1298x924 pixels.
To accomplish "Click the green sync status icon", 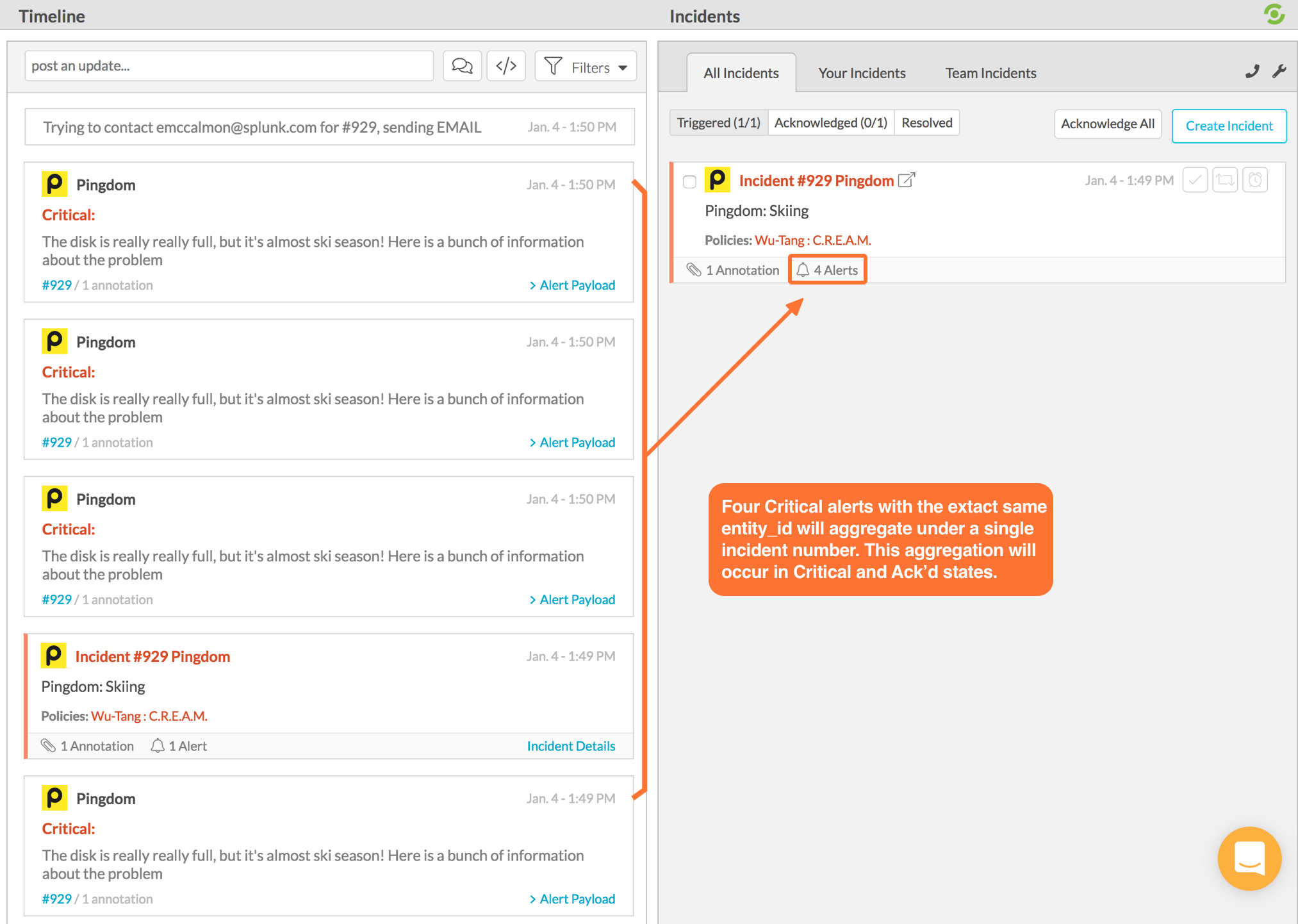I will pos(1274,14).
